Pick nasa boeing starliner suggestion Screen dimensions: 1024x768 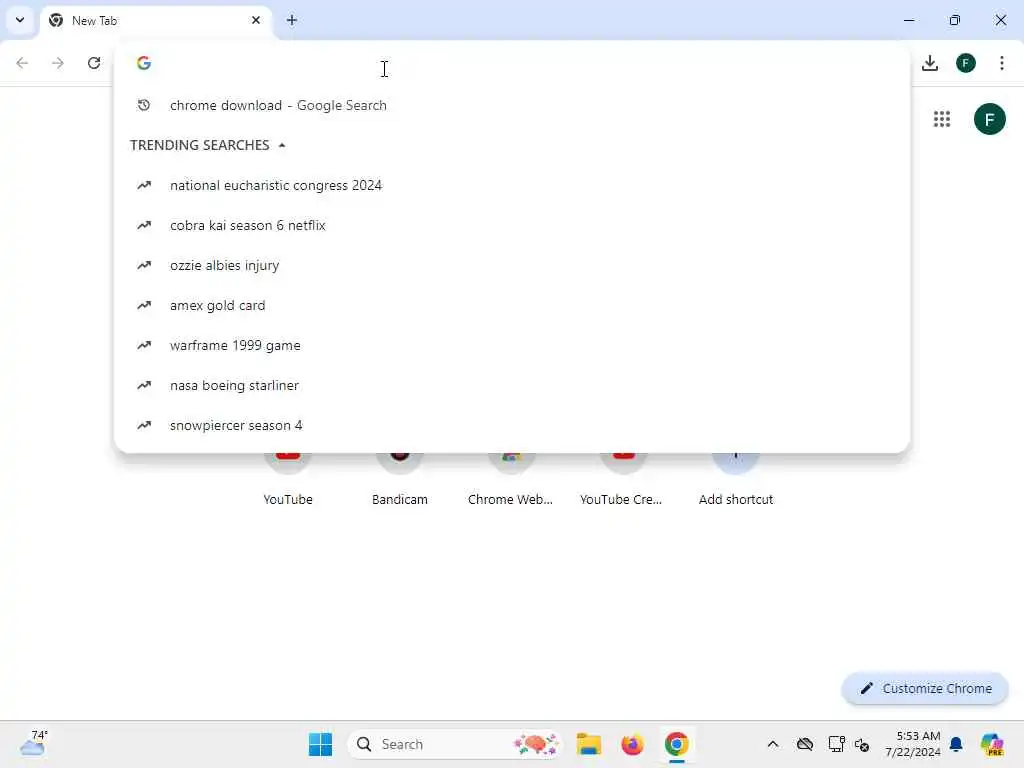(x=512, y=385)
